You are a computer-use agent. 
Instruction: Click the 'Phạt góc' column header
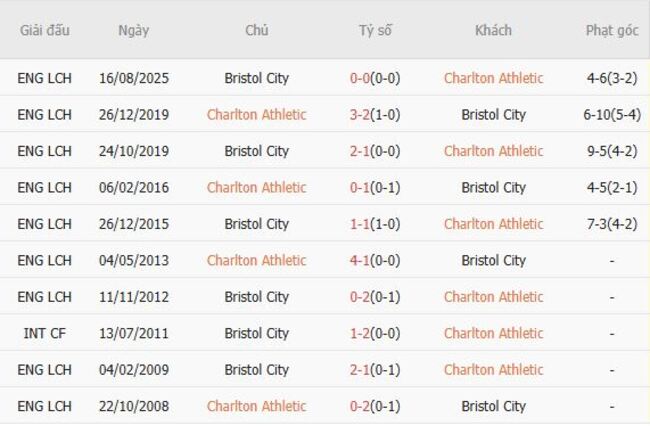pos(611,30)
